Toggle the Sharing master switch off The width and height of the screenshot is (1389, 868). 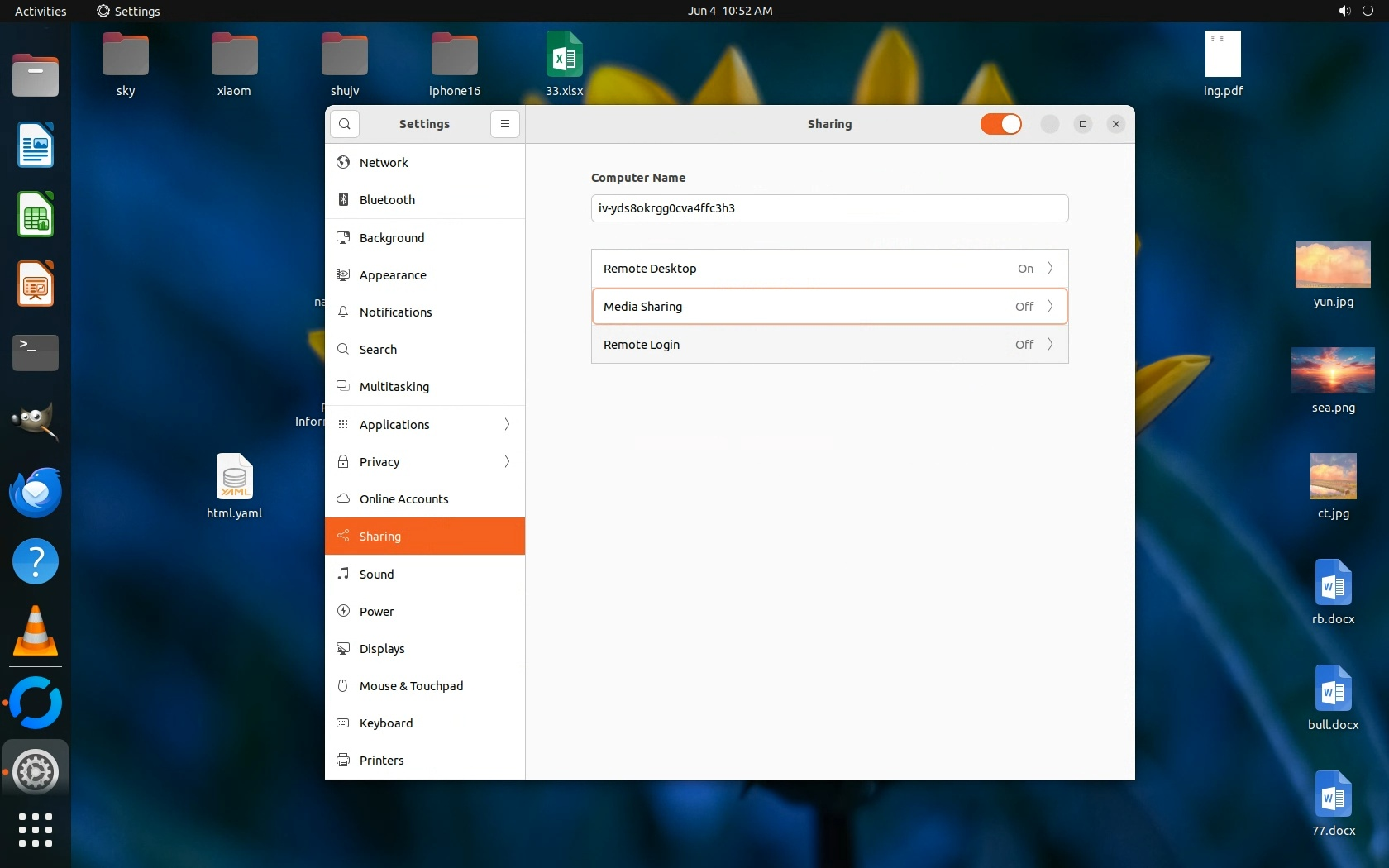click(x=1000, y=124)
